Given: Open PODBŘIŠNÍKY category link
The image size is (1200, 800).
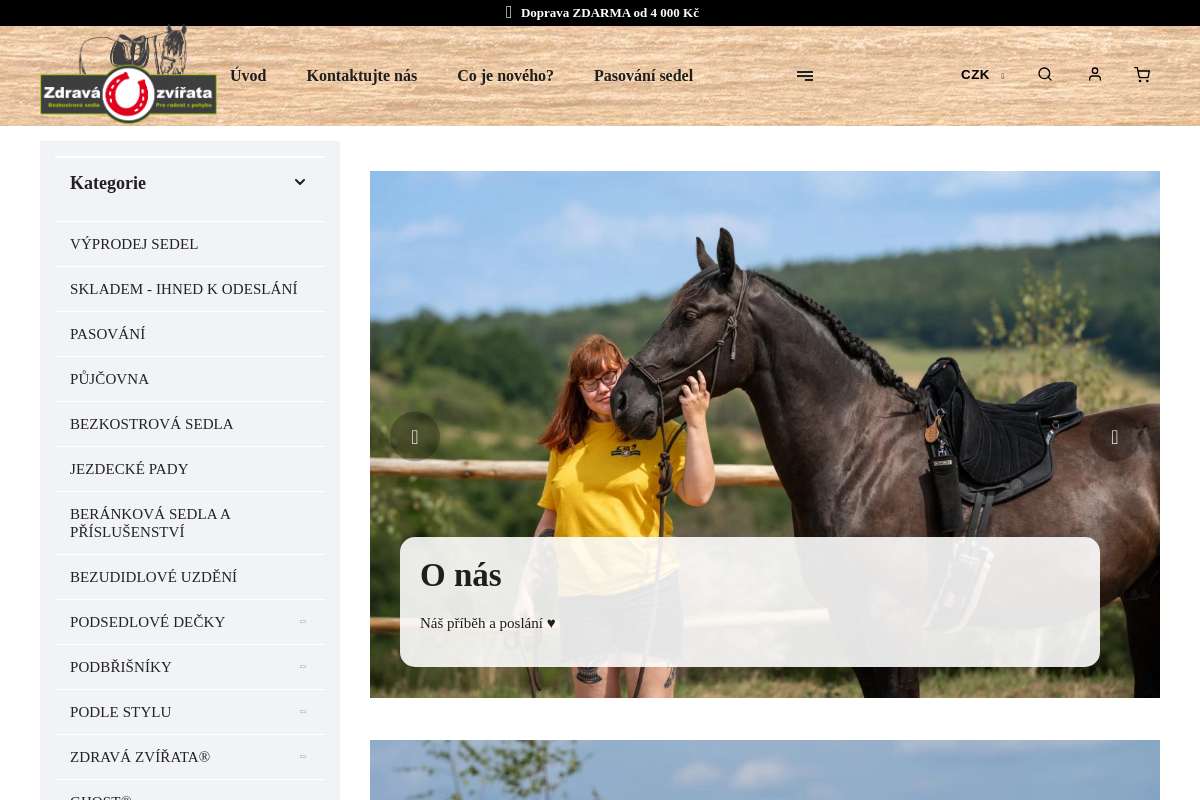Looking at the screenshot, I should point(121,667).
